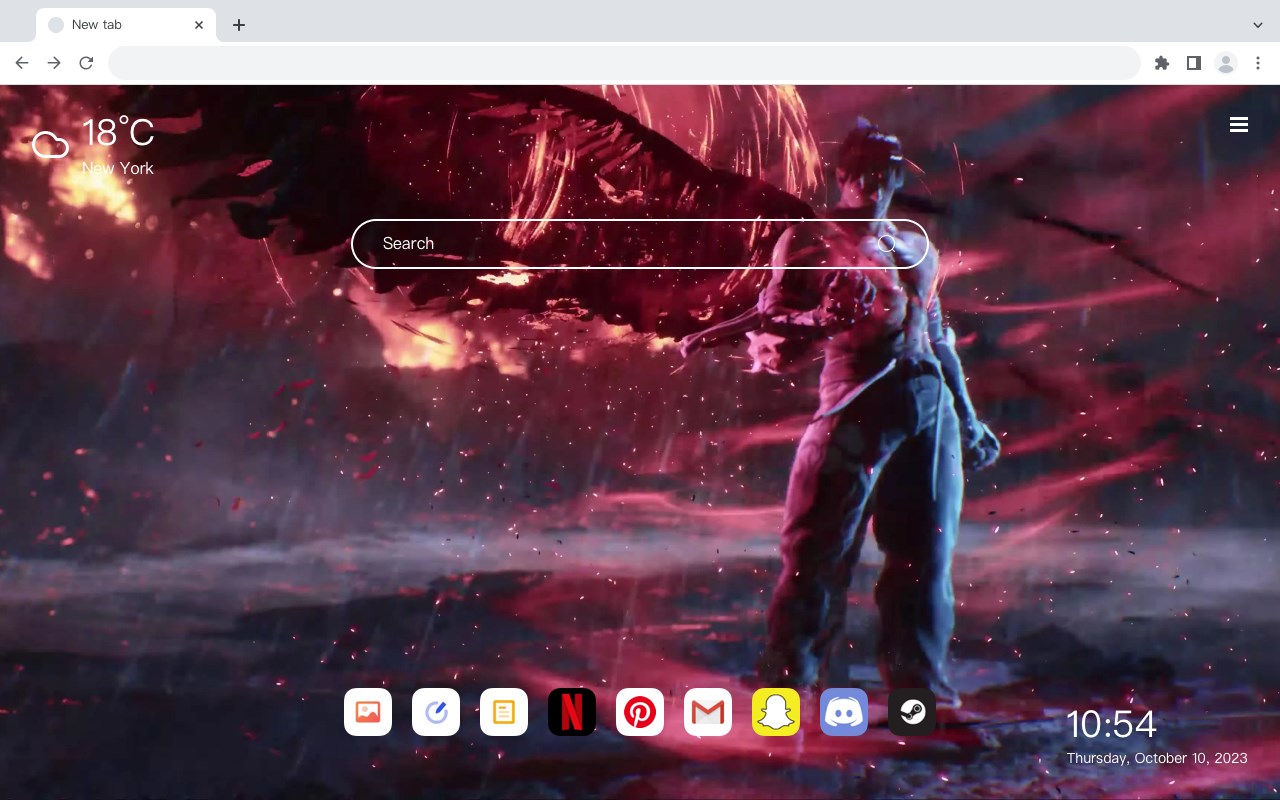Image resolution: width=1280 pixels, height=800 pixels.
Task: Open the Gmail shortcut
Action: (x=708, y=712)
